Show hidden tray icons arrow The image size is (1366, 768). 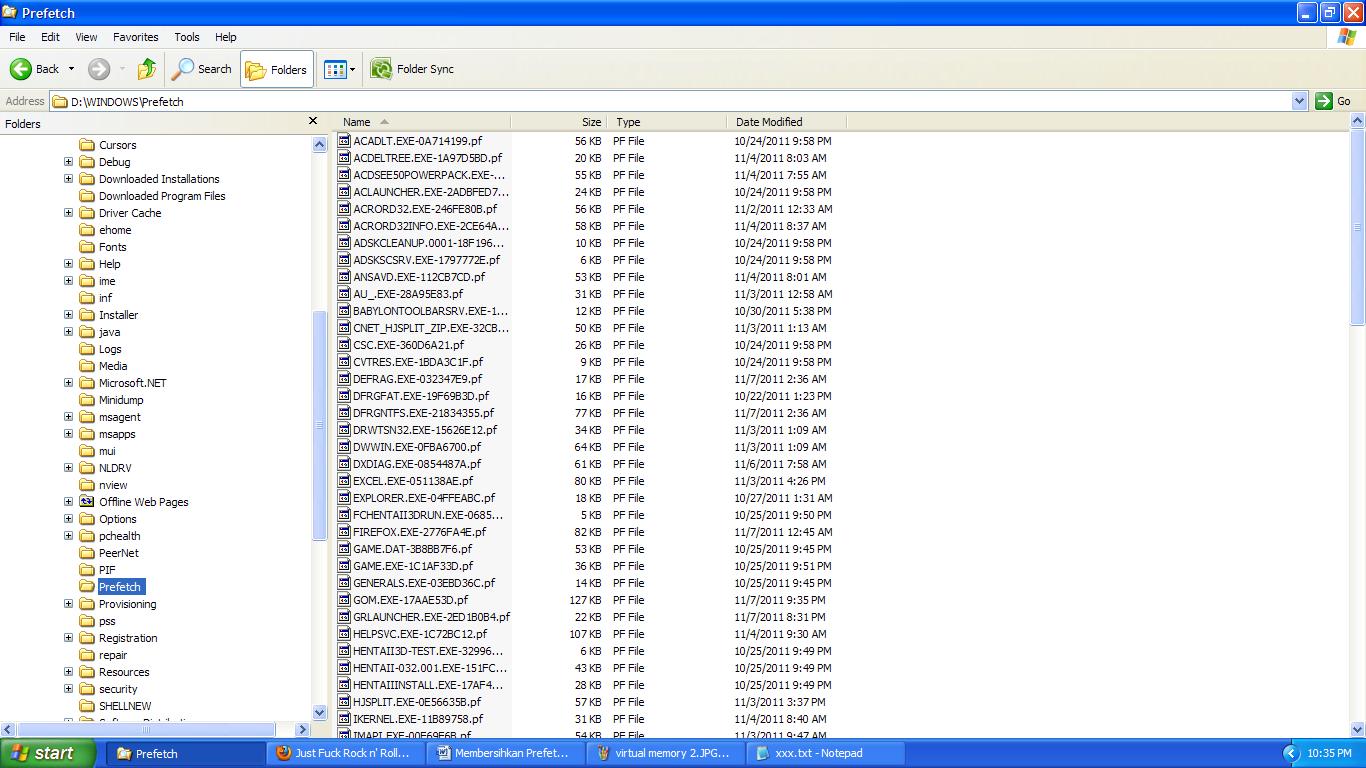pos(1290,753)
